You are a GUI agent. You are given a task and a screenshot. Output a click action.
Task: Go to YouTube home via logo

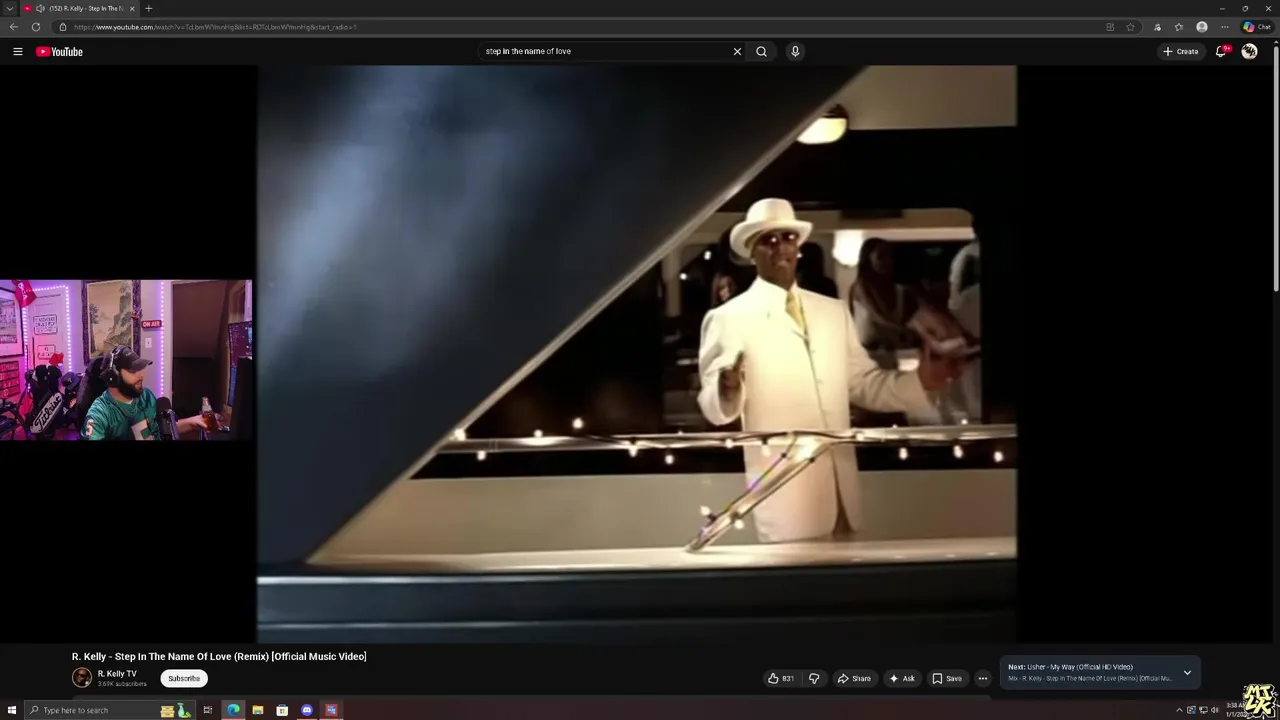(59, 51)
